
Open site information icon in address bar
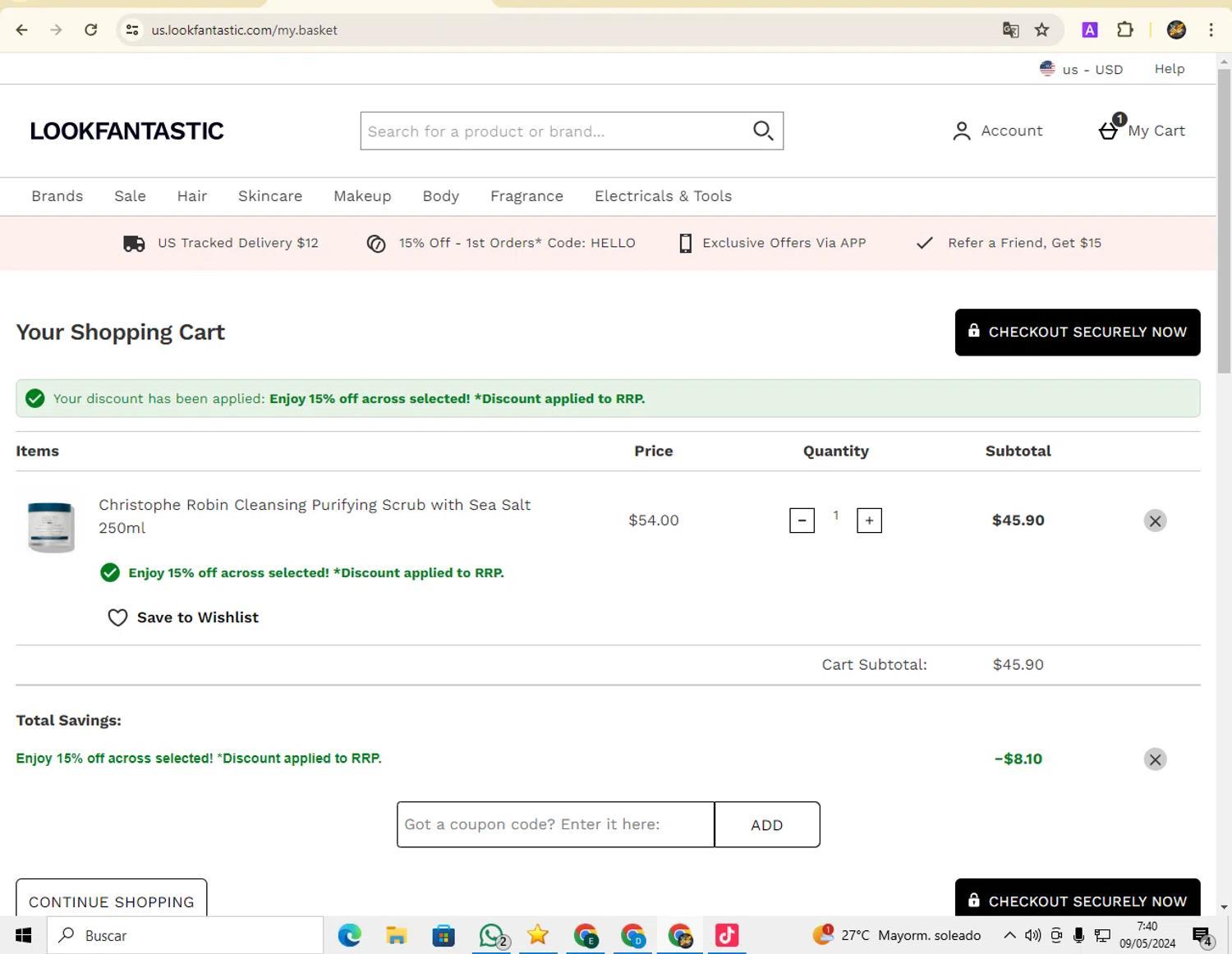[131, 30]
